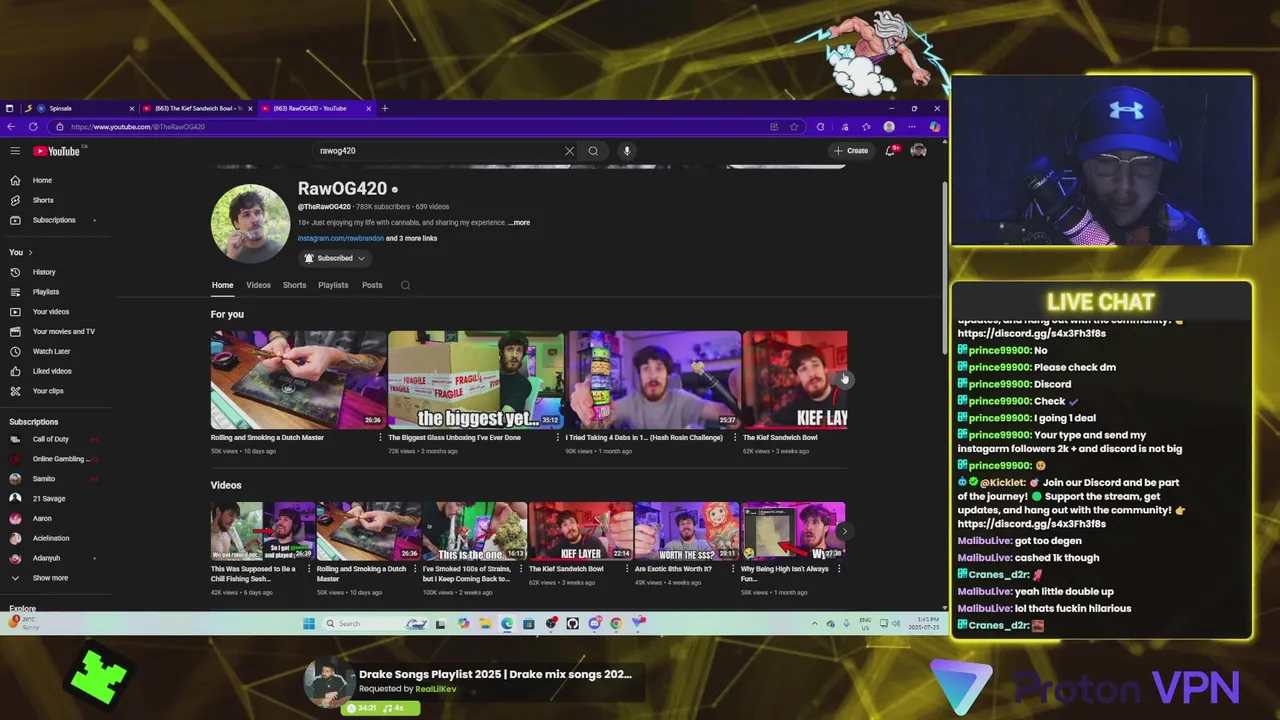Viewport: 1280px width, 720px height.
Task: Expand channel description with ...more
Action: point(518,223)
